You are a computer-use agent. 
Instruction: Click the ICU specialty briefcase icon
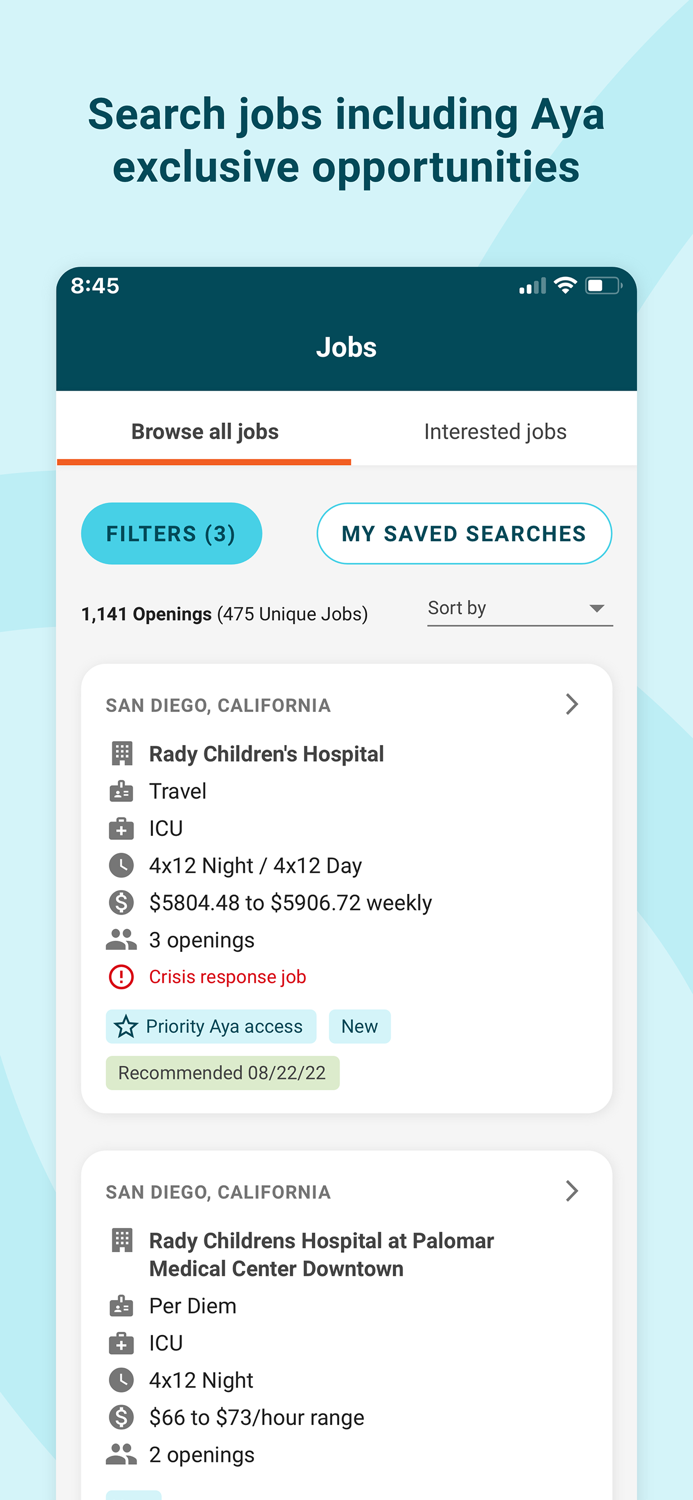(121, 828)
